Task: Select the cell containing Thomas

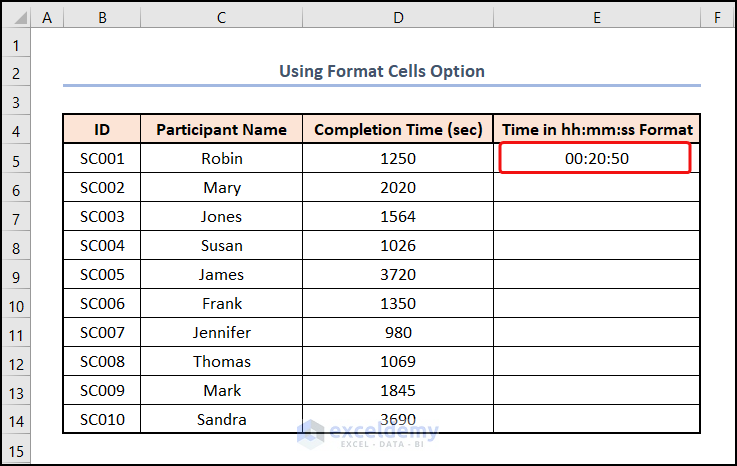Action: [221, 362]
